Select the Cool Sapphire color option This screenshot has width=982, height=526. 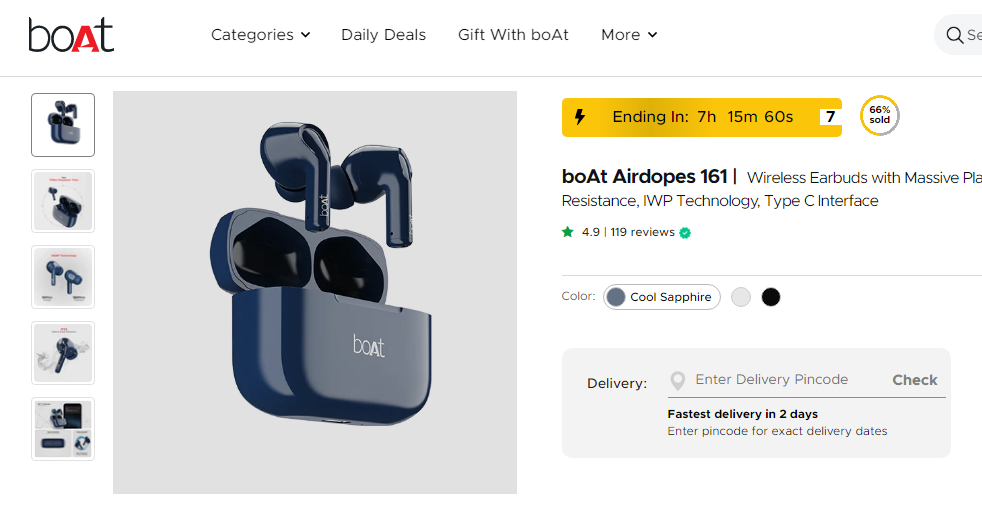pos(661,297)
